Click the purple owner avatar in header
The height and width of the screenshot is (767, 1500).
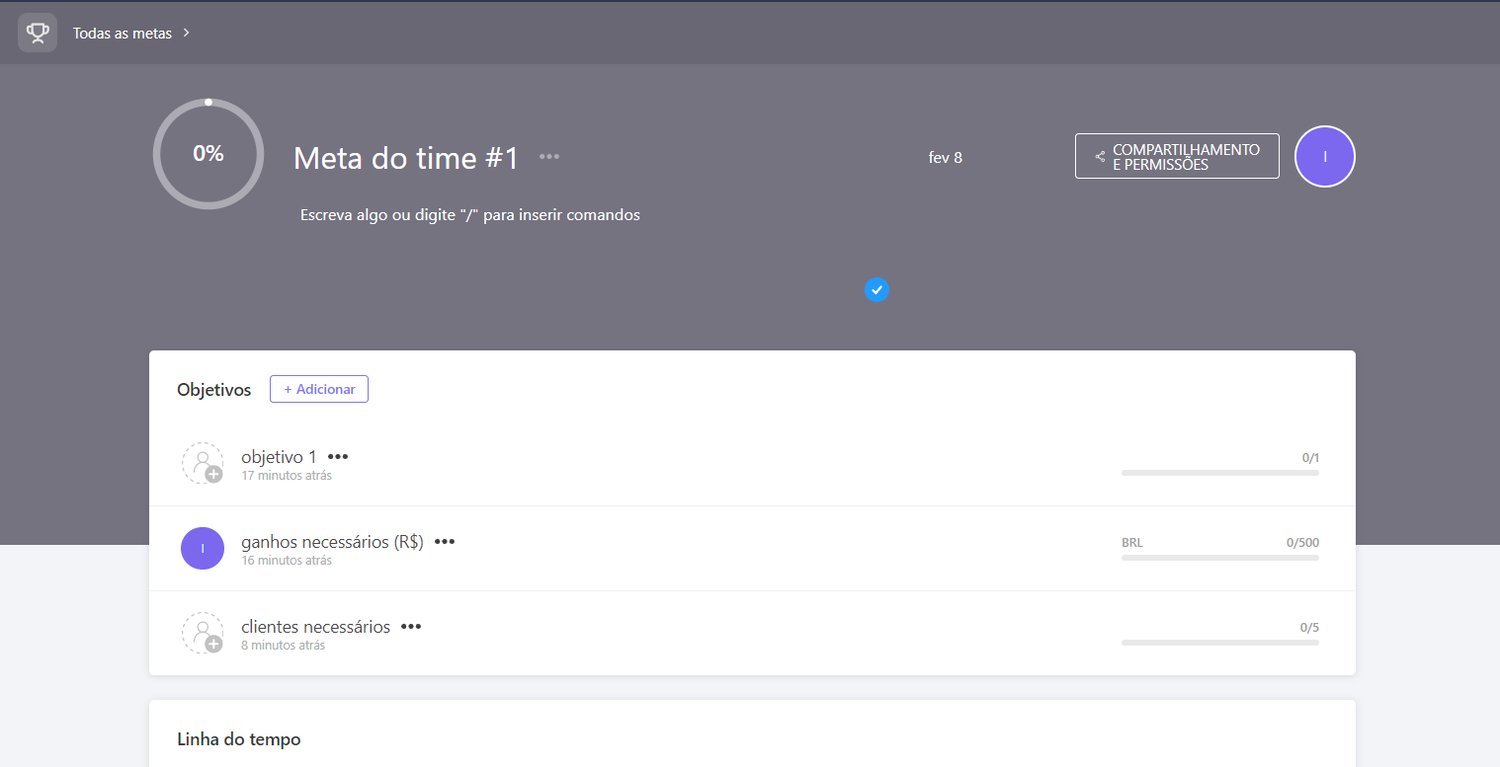click(1324, 156)
